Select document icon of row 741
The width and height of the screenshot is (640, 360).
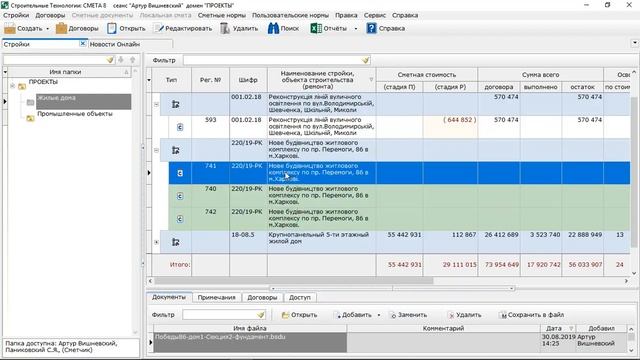click(180, 173)
